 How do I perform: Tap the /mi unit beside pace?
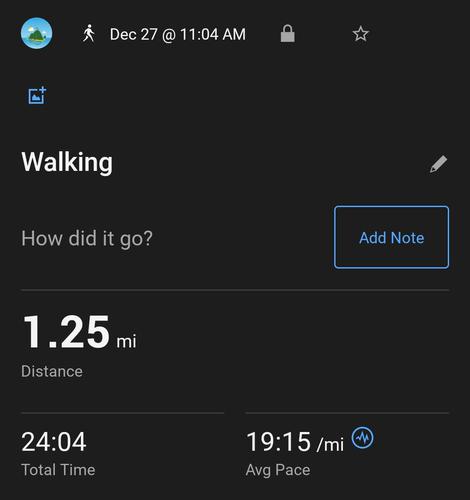click(330, 444)
